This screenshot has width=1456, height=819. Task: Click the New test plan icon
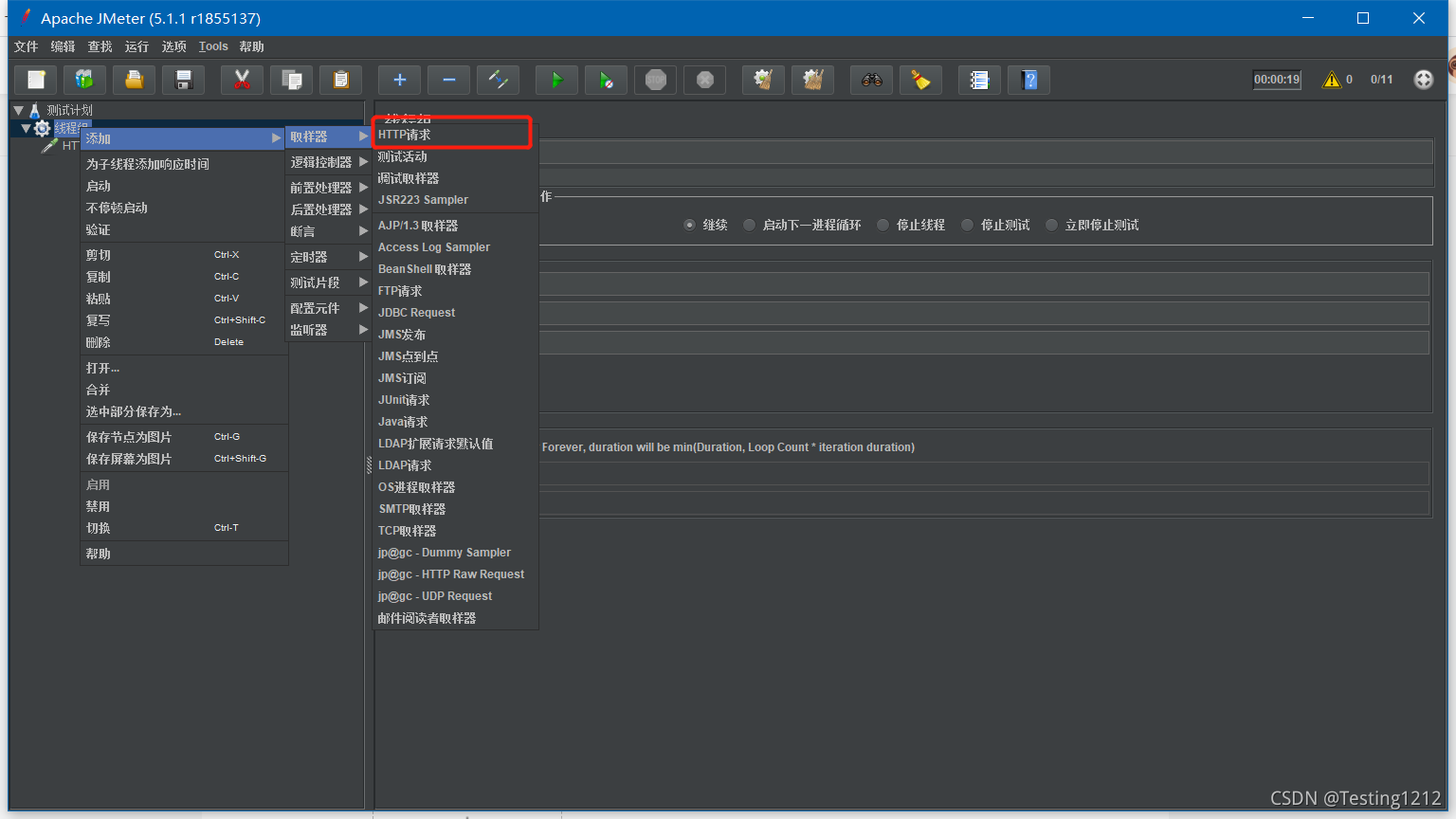(36, 80)
